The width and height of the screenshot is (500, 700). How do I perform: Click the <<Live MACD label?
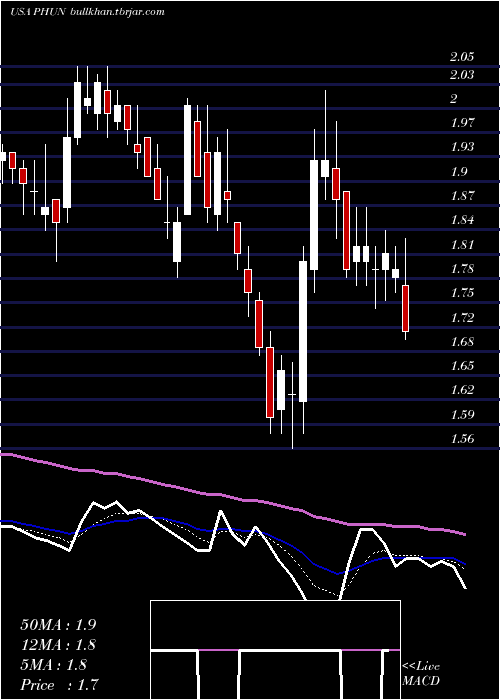[x=421, y=674]
